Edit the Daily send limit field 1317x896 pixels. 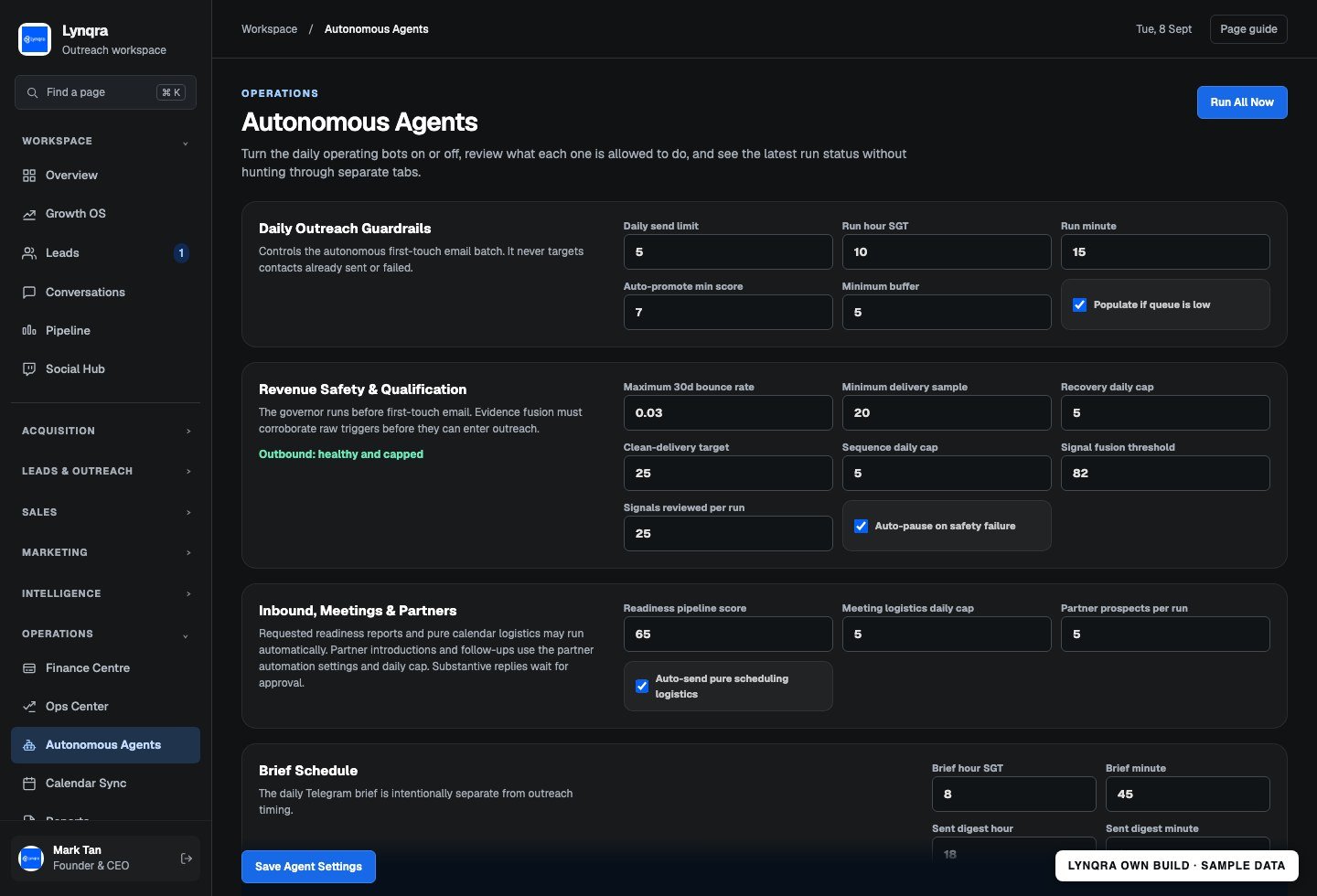[x=728, y=252]
